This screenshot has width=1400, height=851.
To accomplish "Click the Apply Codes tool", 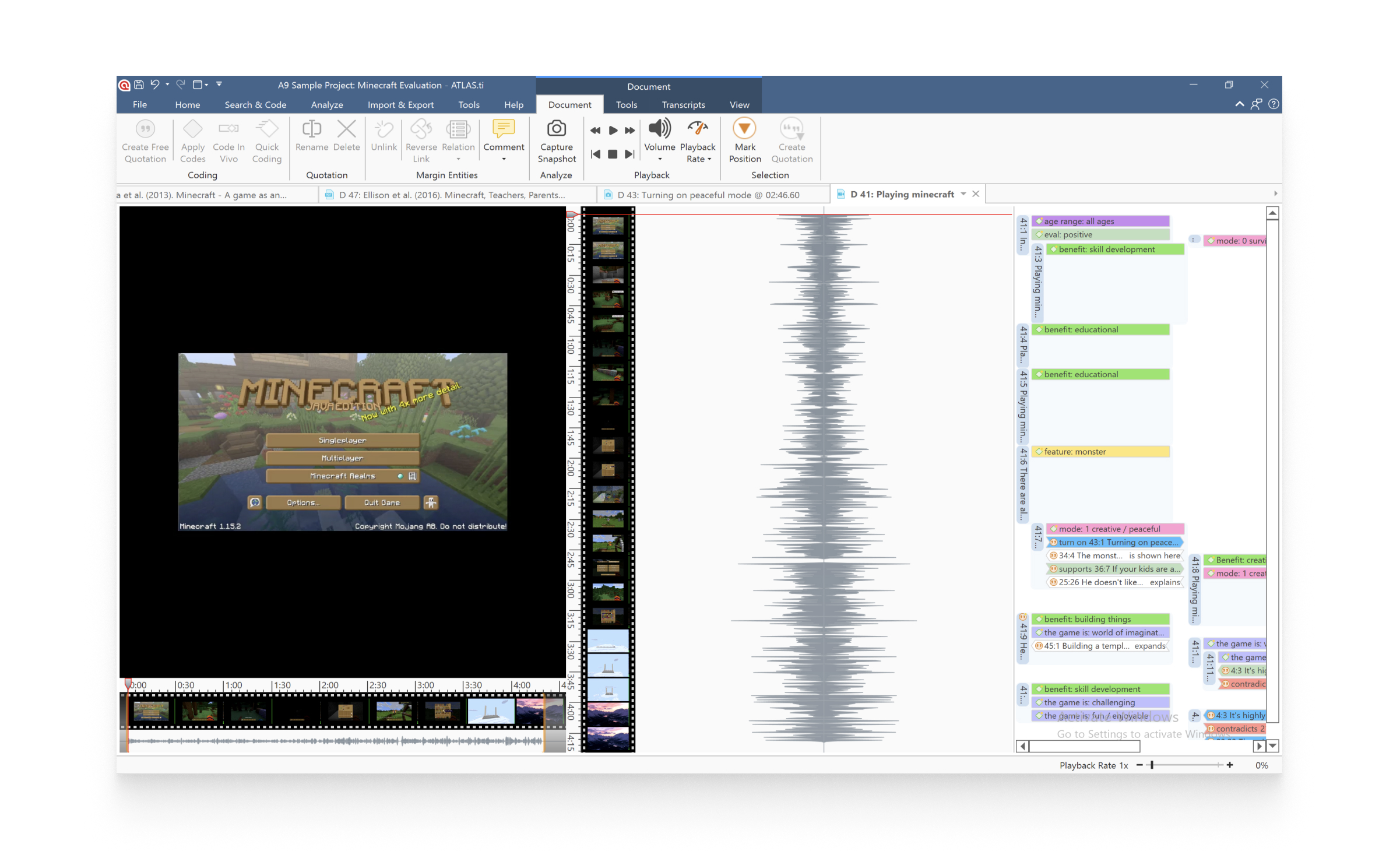I will pos(192,140).
